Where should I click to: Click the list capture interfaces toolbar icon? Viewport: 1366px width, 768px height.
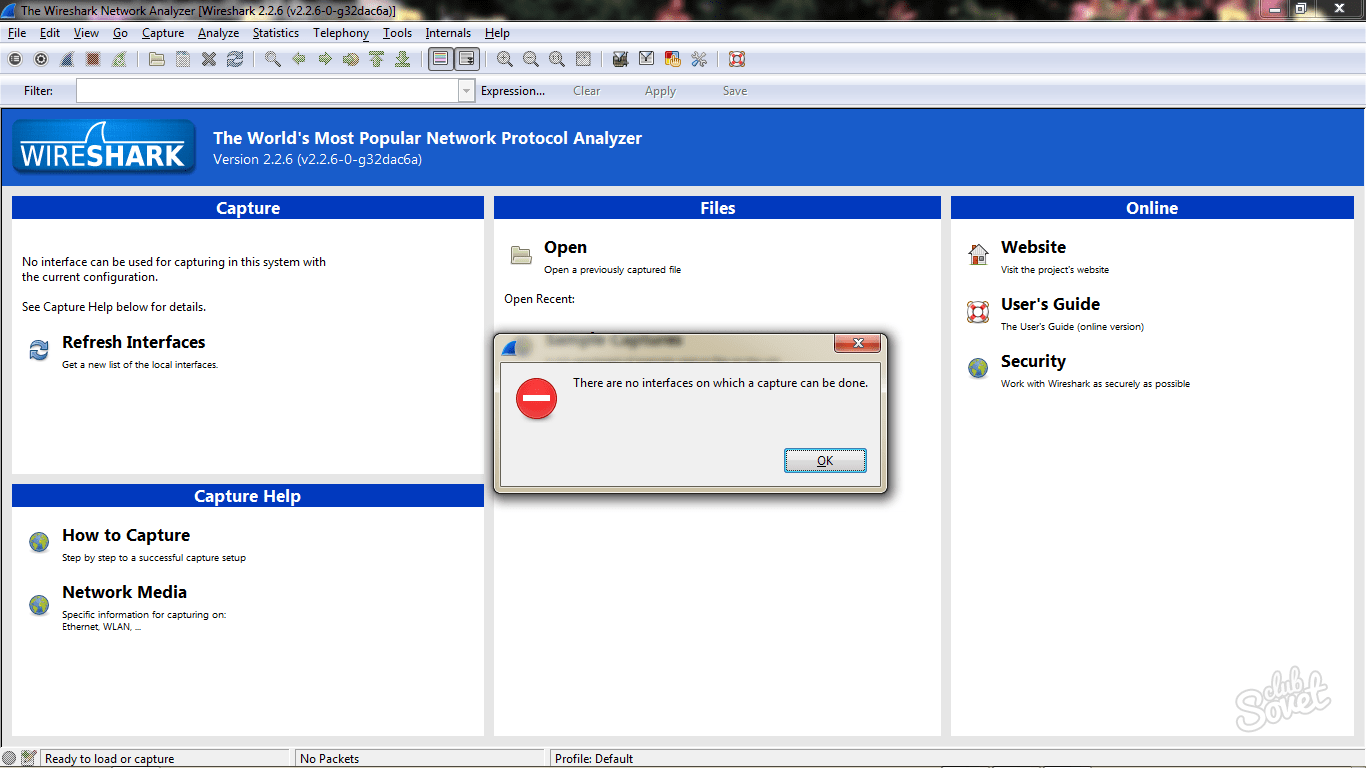click(x=15, y=59)
